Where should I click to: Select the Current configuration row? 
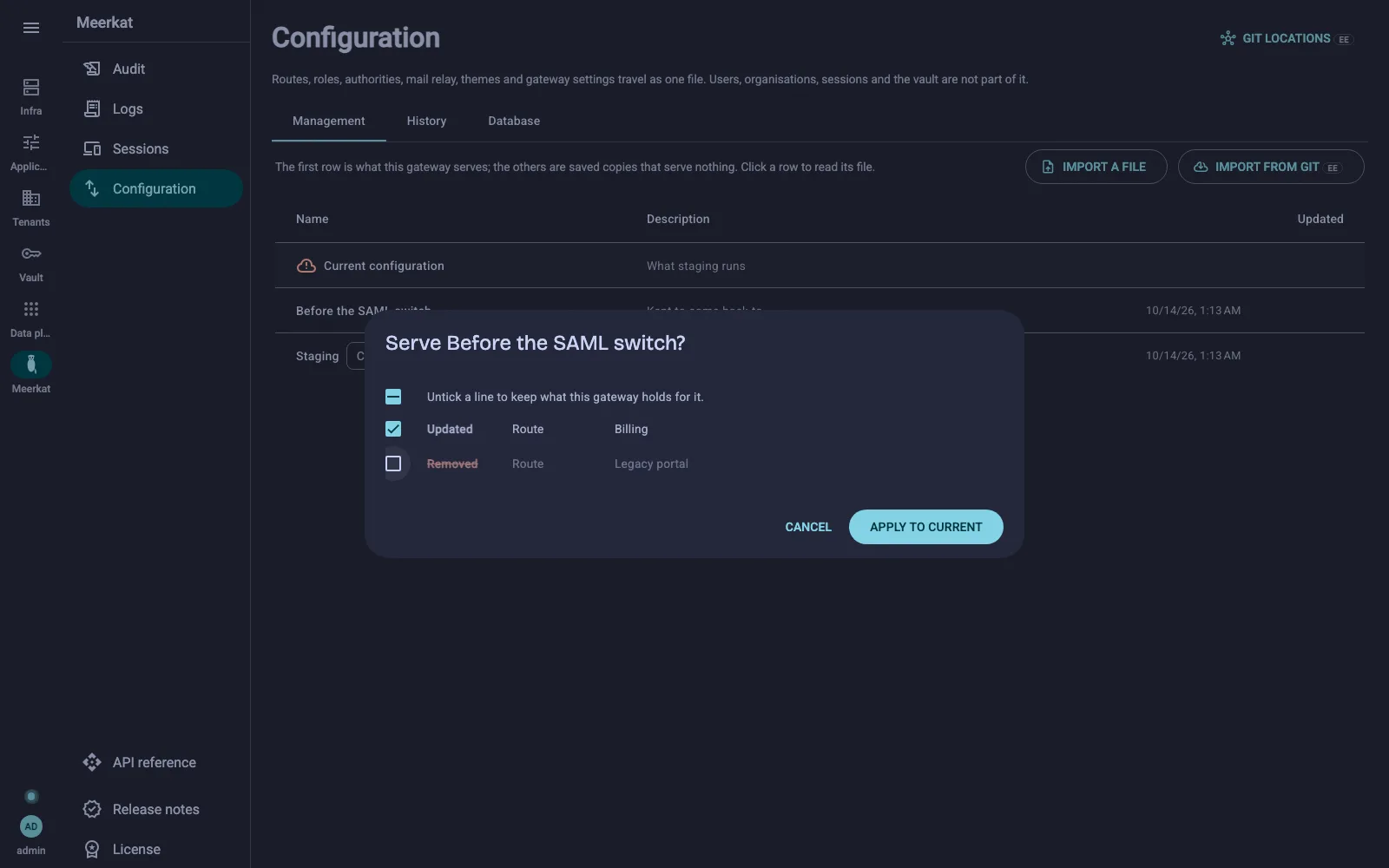820,266
